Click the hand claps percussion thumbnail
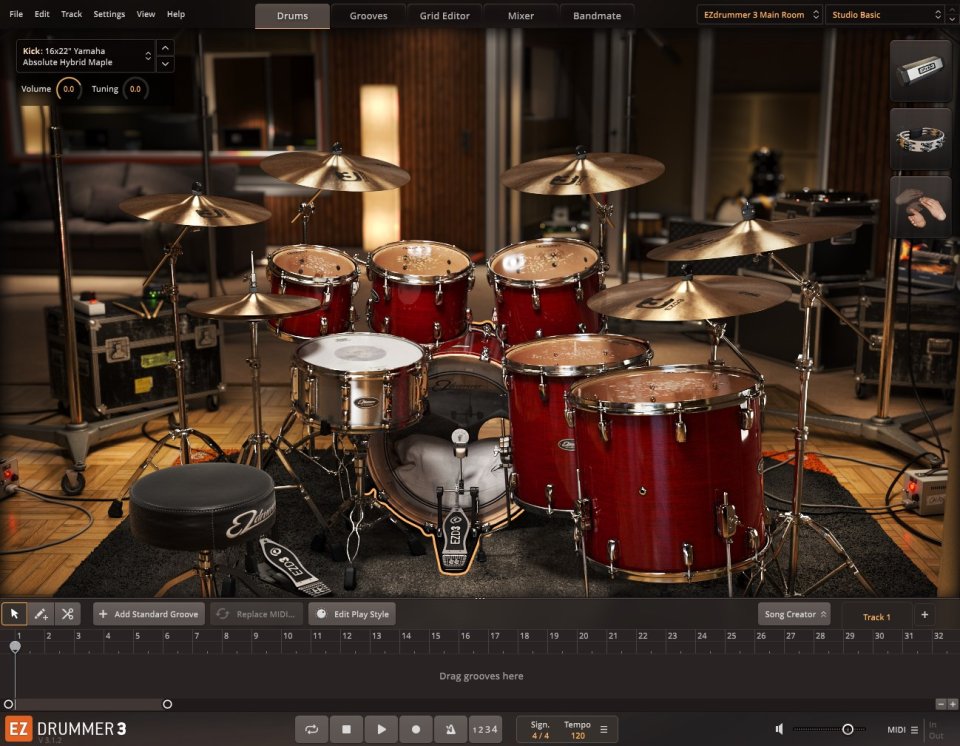Screen dimensions: 960x746 (920, 207)
